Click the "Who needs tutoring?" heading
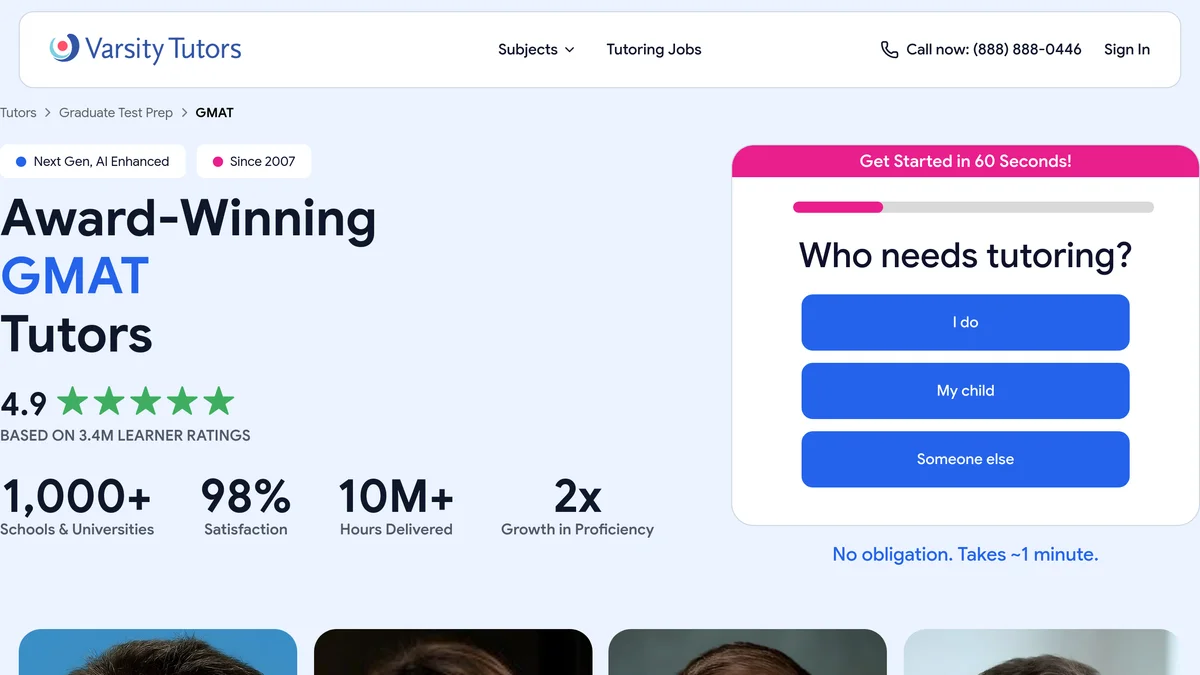This screenshot has height=675, width=1200. coord(965,255)
